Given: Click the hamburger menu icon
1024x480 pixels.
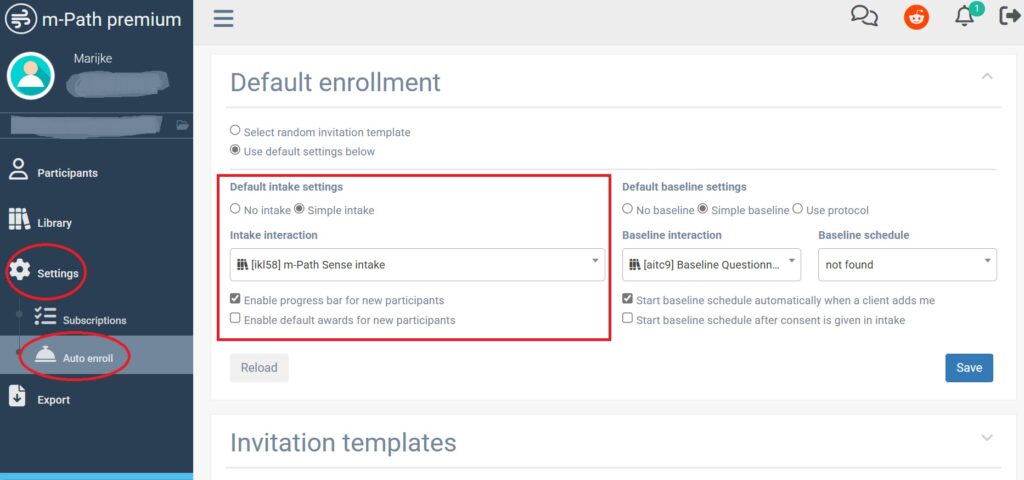Looking at the screenshot, I should (x=223, y=18).
